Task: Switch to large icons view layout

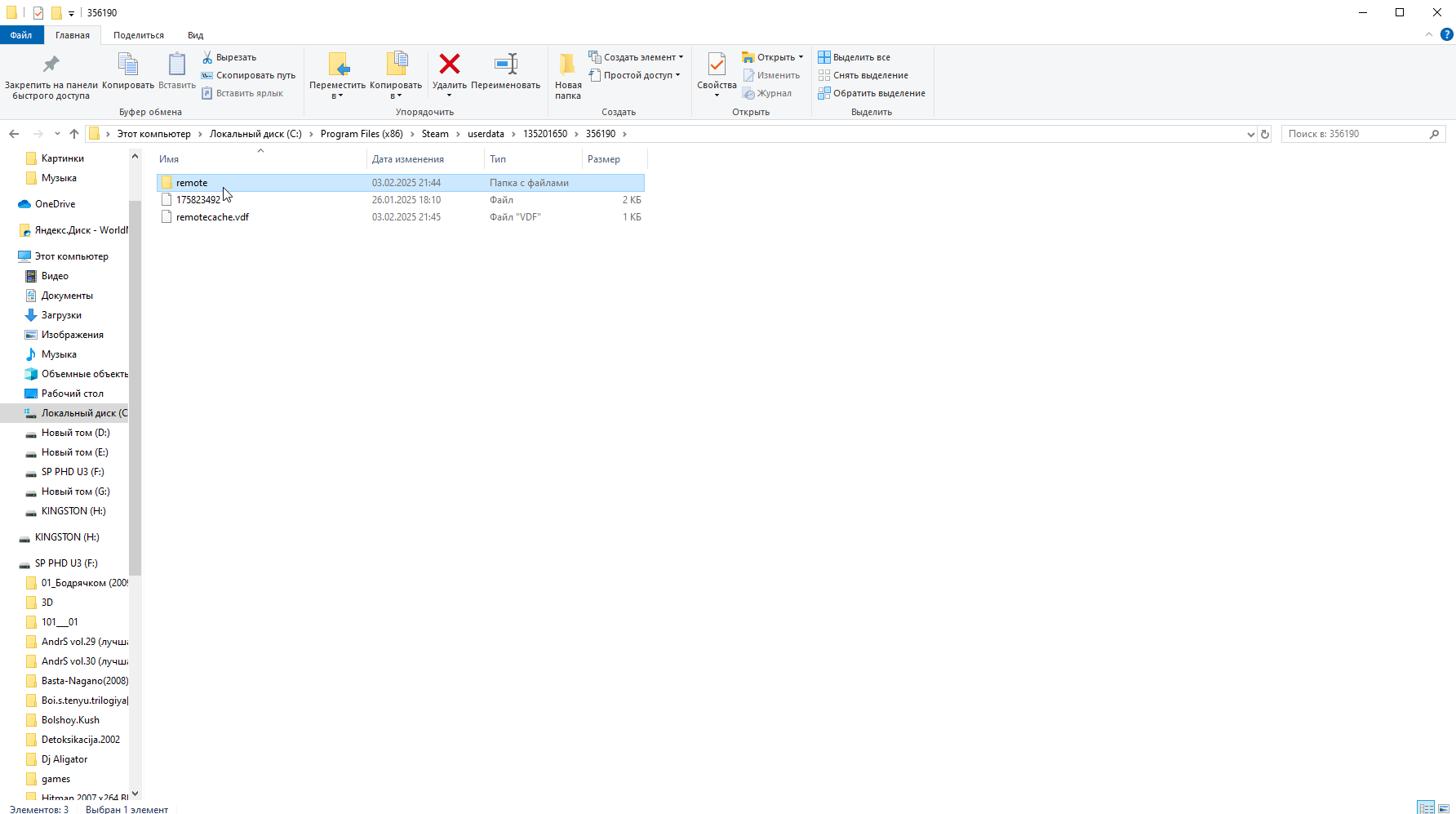Action: click(1444, 807)
